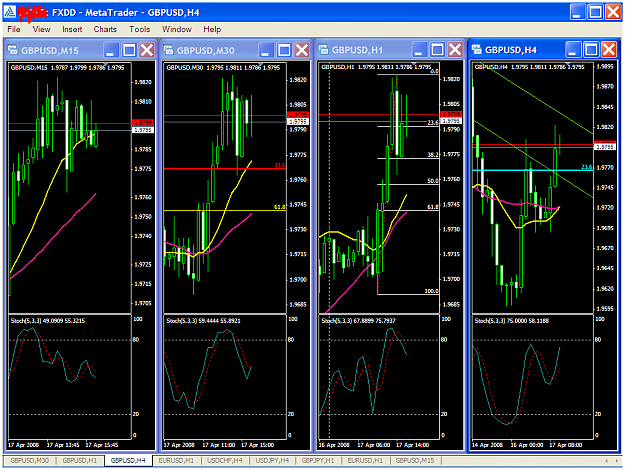Click the 61.8 Fibonacci level label in M30 chart
The width and height of the screenshot is (625, 470).
279,207
